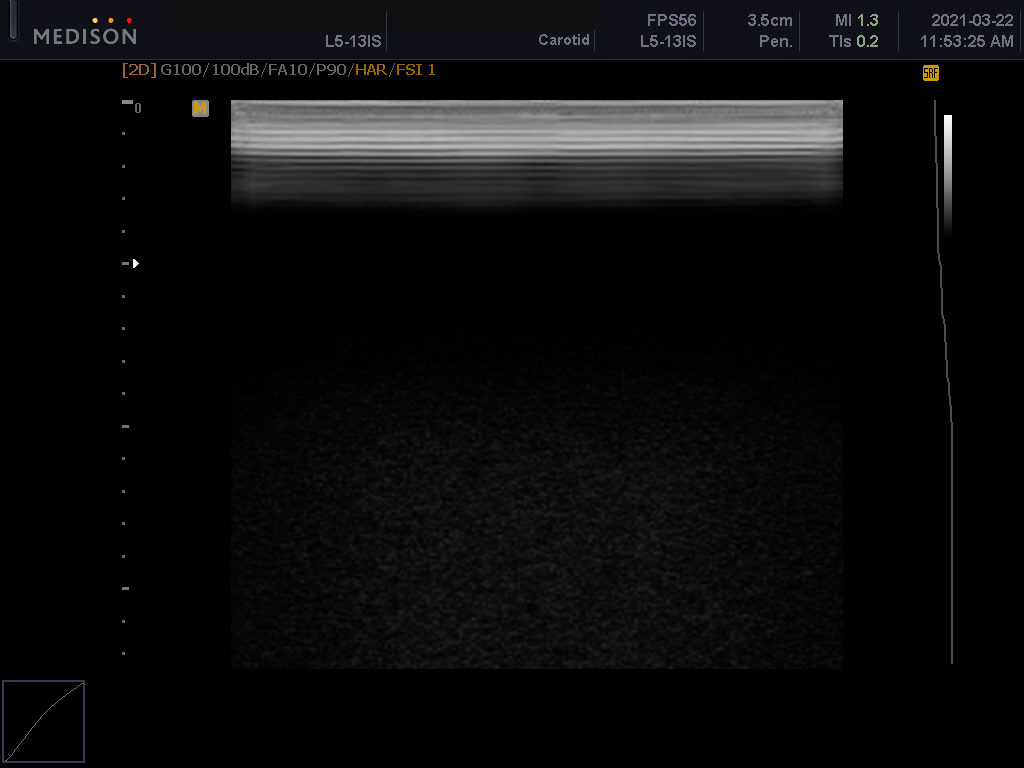Select the [2D] mode label
The width and height of the screenshot is (1024, 768).
click(x=139, y=70)
